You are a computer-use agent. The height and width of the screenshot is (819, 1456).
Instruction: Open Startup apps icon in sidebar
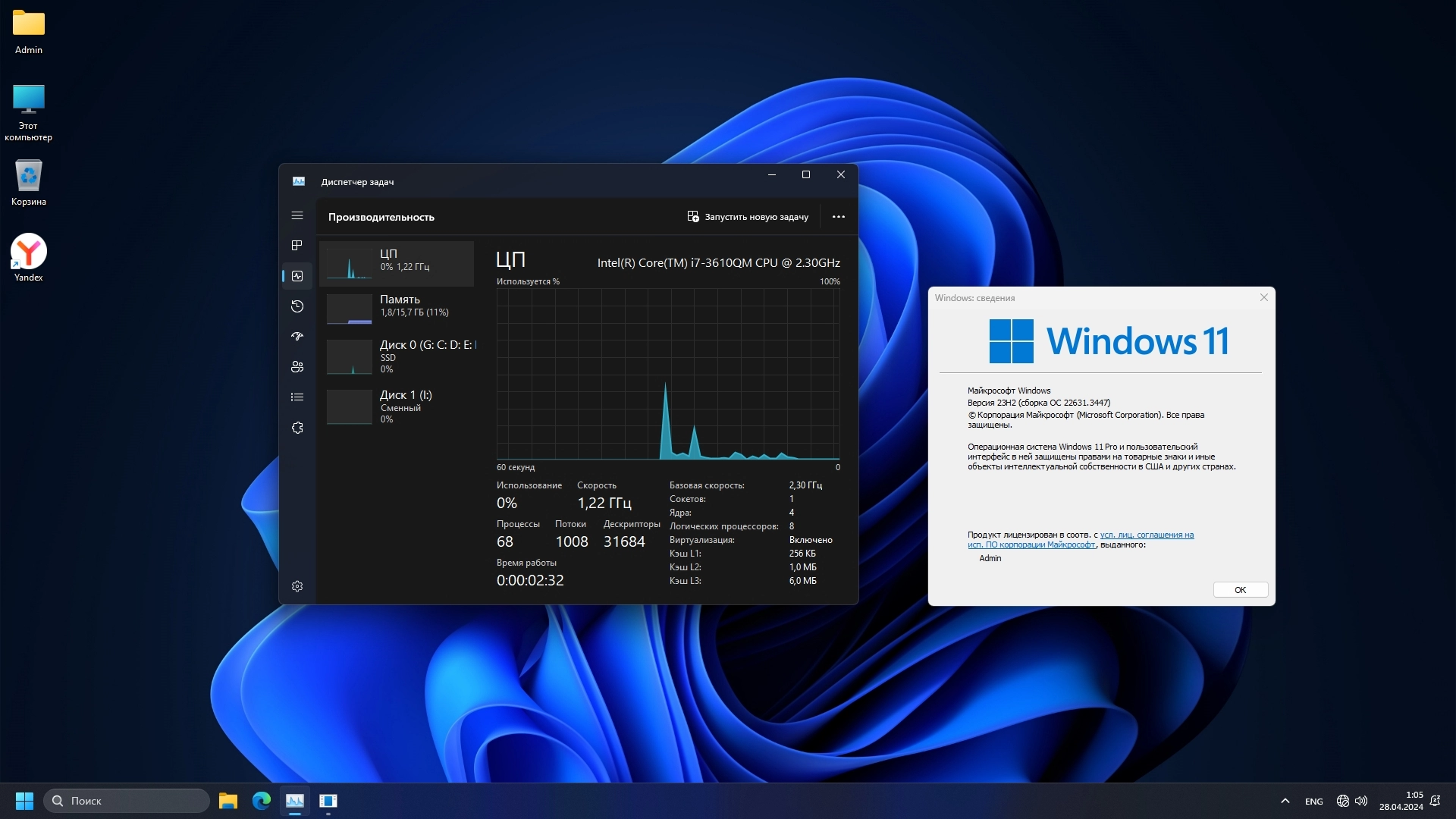coord(297,336)
